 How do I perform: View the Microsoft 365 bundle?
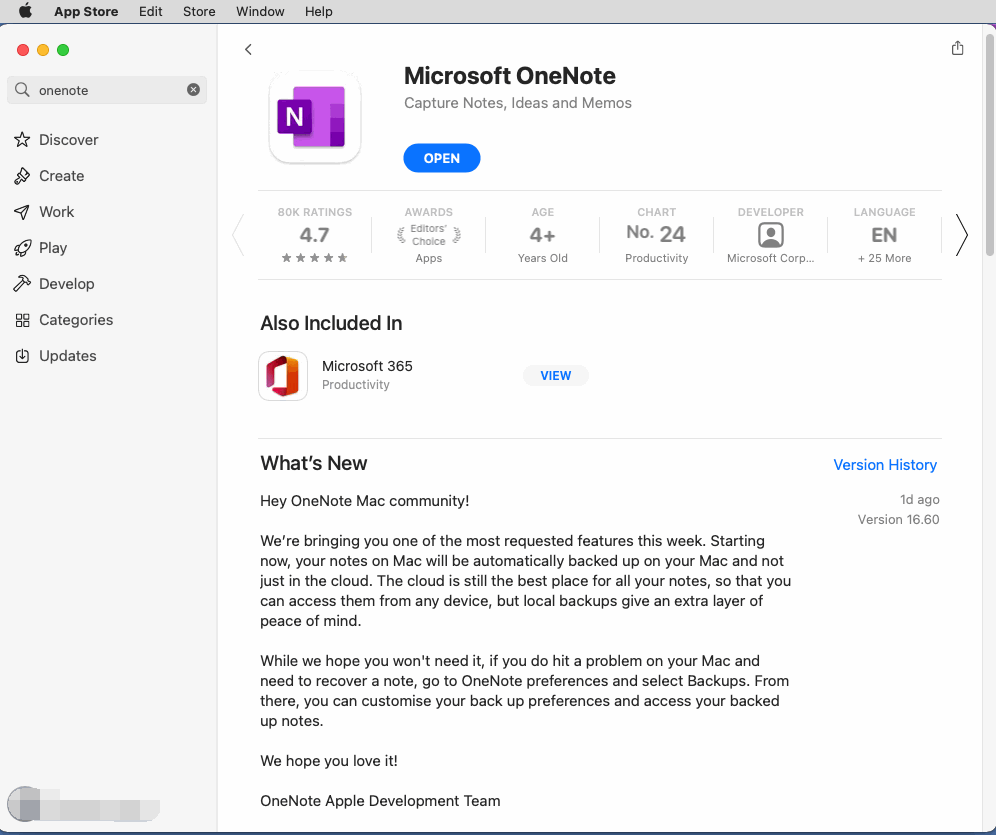click(x=555, y=375)
